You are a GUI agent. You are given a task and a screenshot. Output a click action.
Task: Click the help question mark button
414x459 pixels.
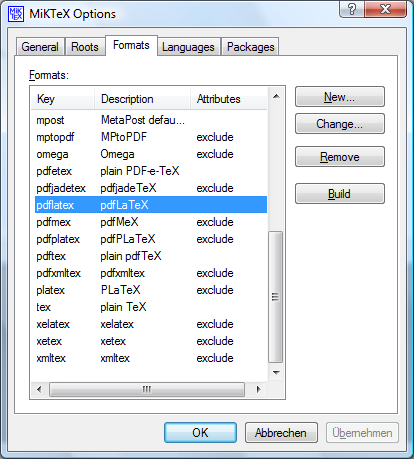coord(352,9)
